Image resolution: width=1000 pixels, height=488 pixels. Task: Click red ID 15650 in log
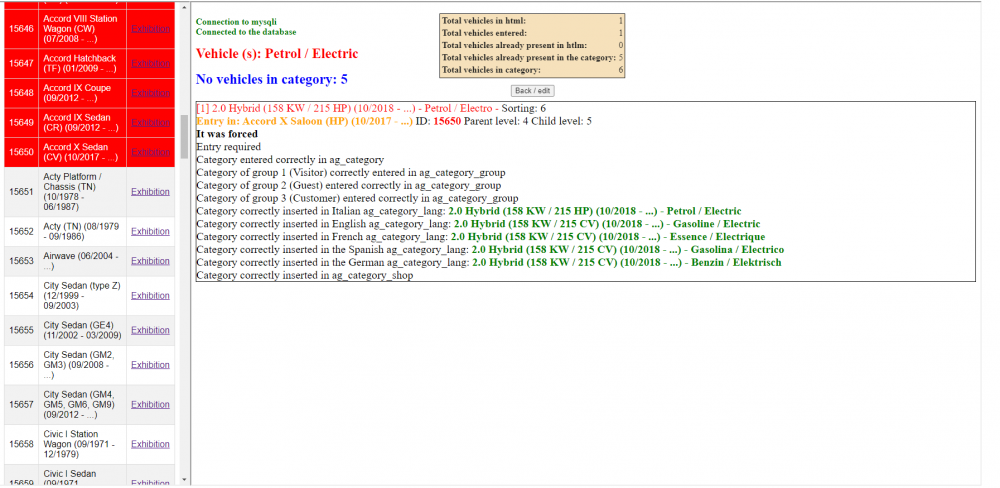[x=447, y=121]
